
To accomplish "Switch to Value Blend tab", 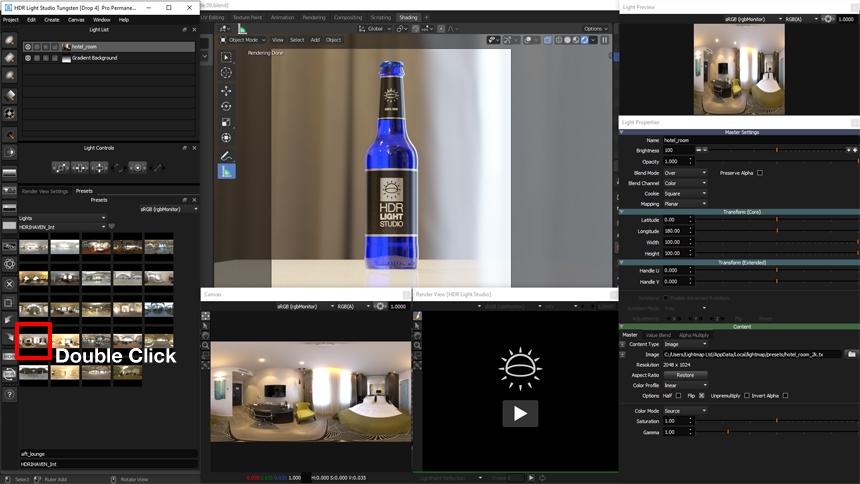I will pyautogui.click(x=658, y=335).
